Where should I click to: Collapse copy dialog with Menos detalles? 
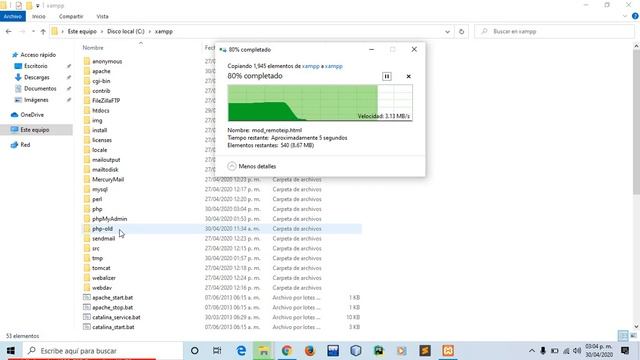pyautogui.click(x=252, y=166)
